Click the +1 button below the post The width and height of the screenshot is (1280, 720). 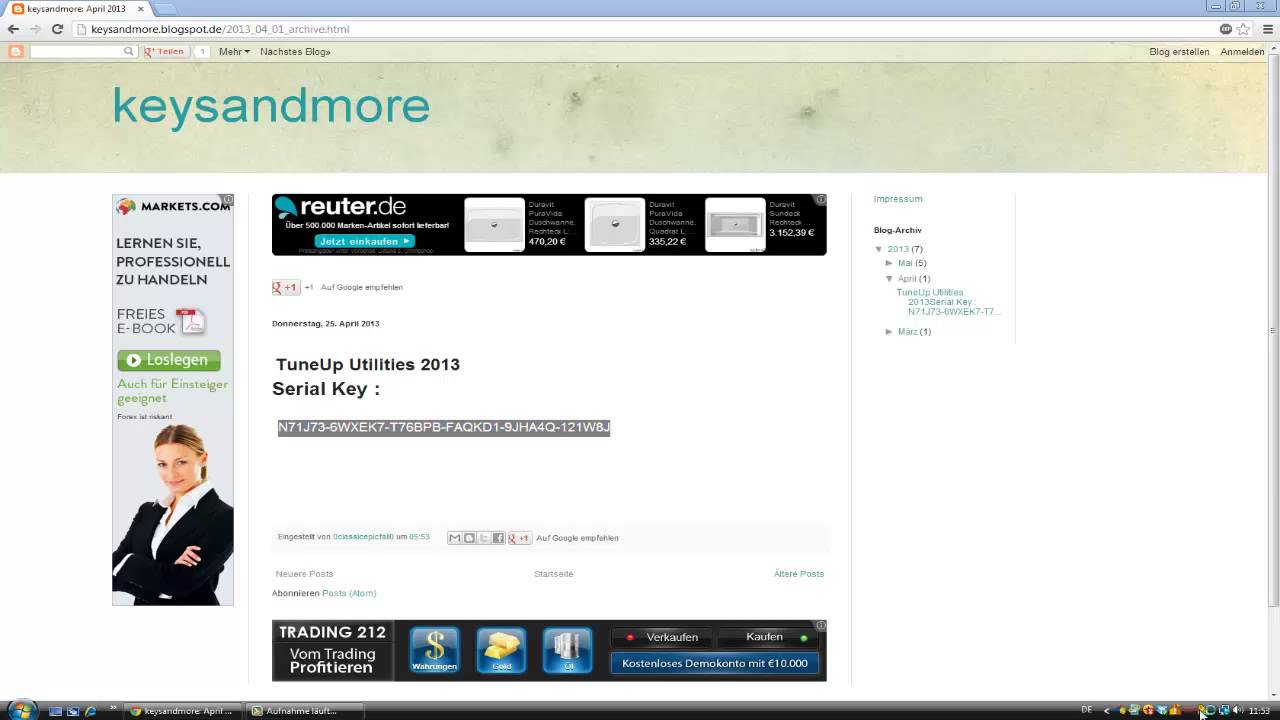point(519,538)
